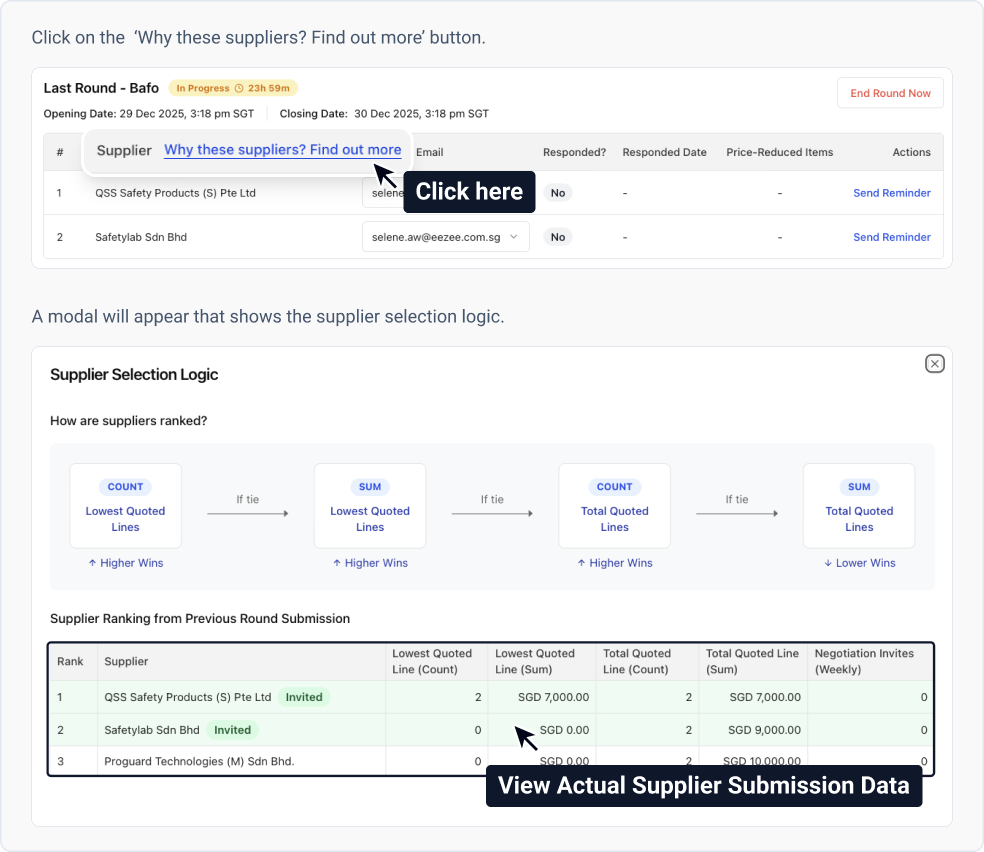Viewport: 984px width, 852px height.
Task: Click Invited badge beside QSS Safety Products
Action: (x=304, y=697)
